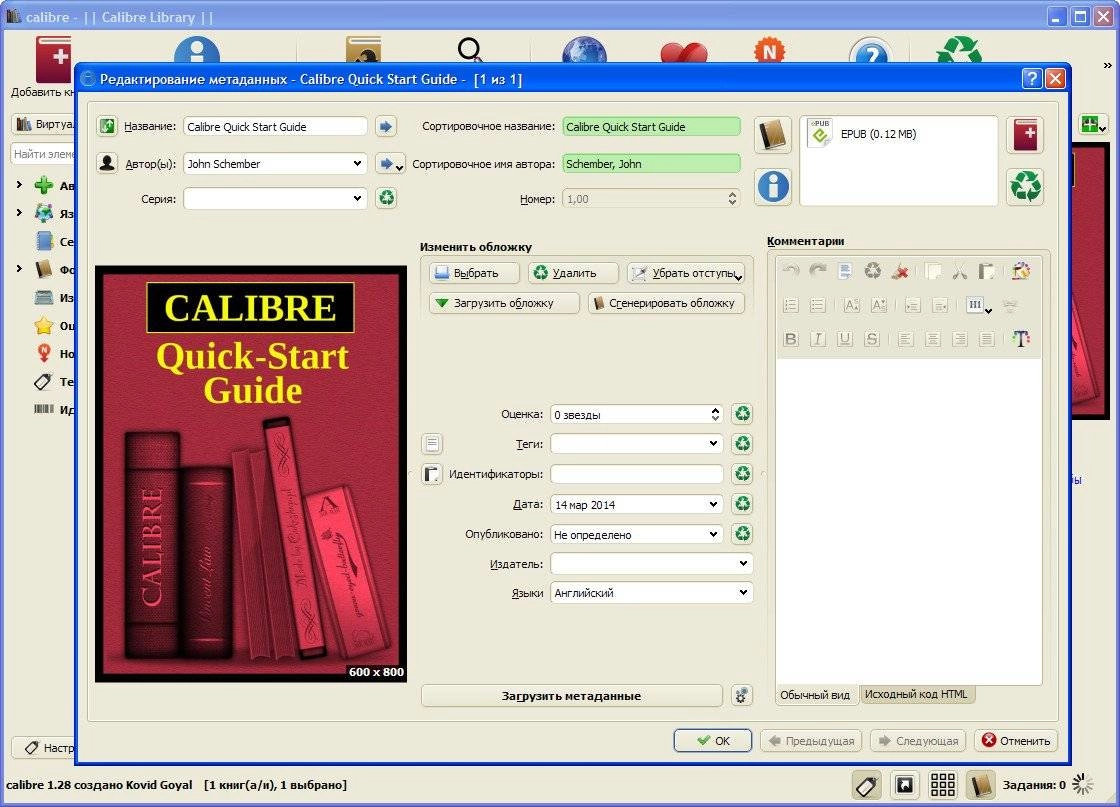Image resolution: width=1120 pixels, height=807 pixels.
Task: Clear the tags with its recycle icon
Action: pyautogui.click(x=743, y=443)
